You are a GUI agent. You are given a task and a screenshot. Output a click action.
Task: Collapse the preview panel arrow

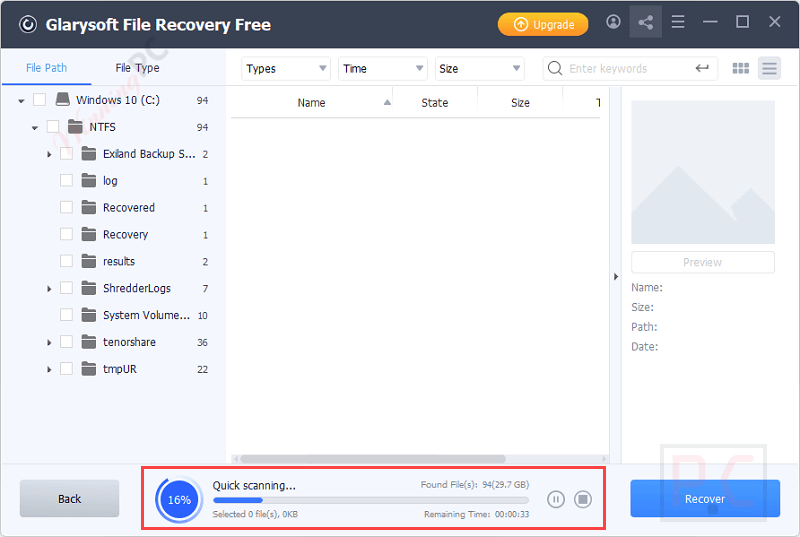tap(616, 276)
